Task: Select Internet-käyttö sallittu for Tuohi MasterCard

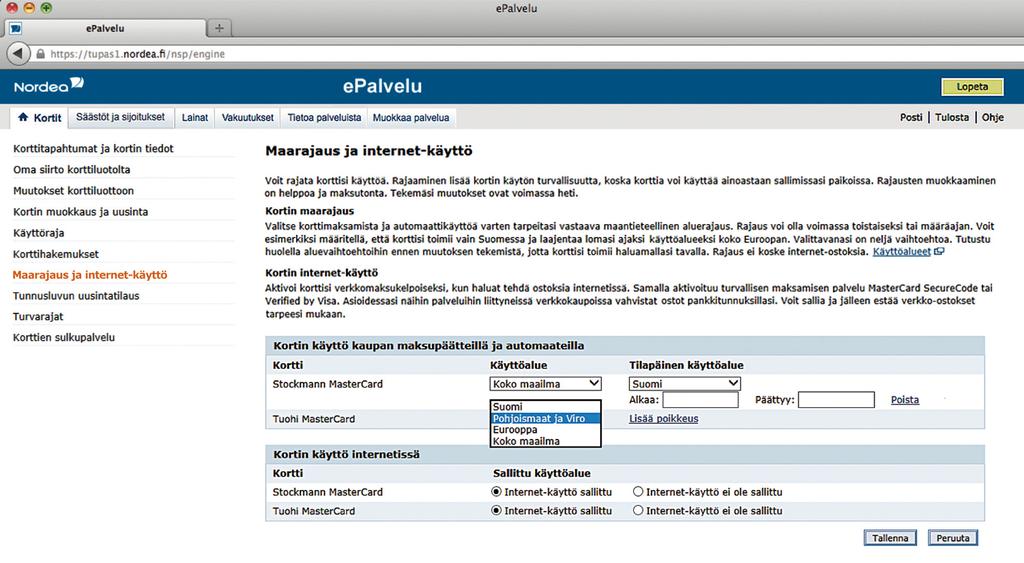Action: 496,511
